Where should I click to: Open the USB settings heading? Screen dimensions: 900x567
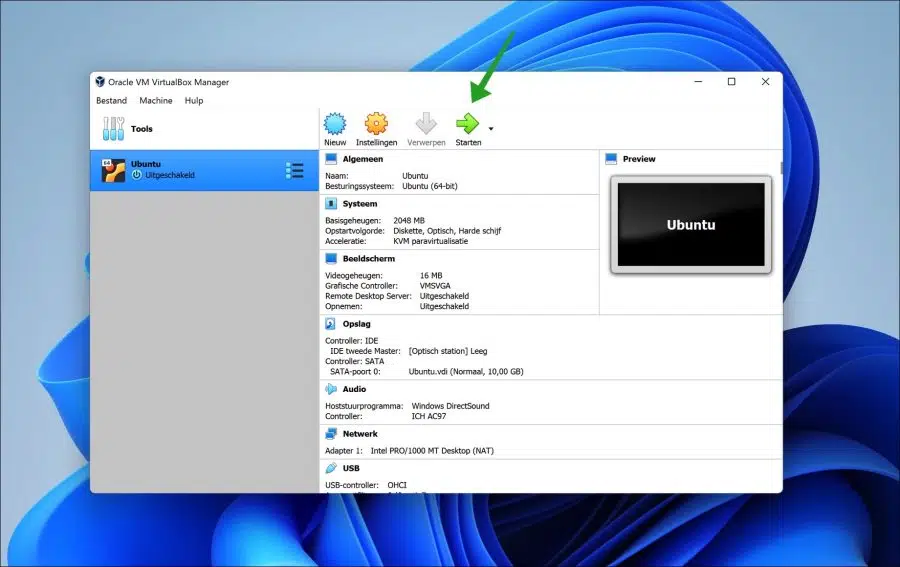click(351, 468)
